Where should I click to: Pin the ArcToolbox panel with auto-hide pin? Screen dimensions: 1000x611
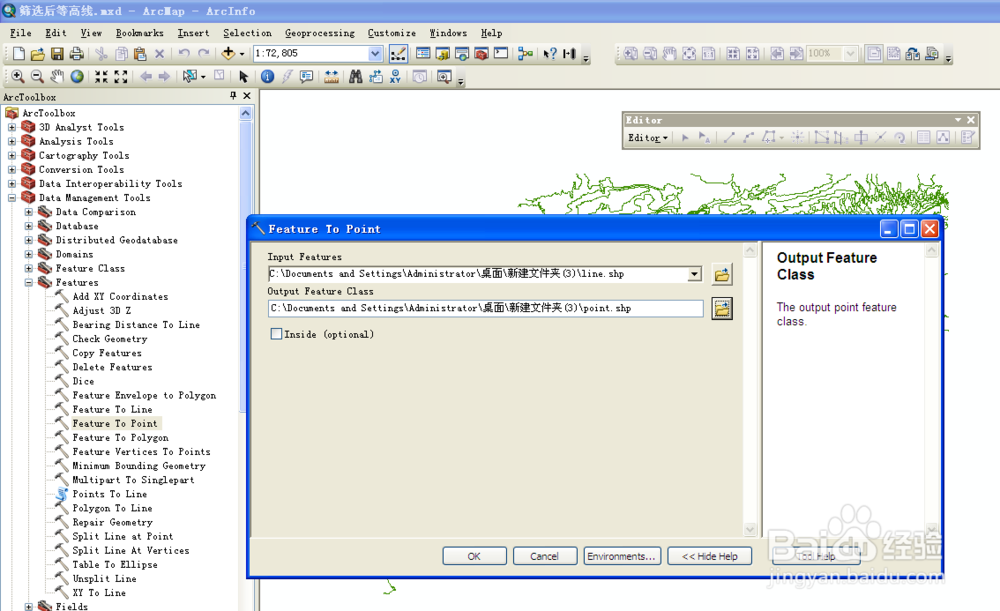(x=233, y=96)
